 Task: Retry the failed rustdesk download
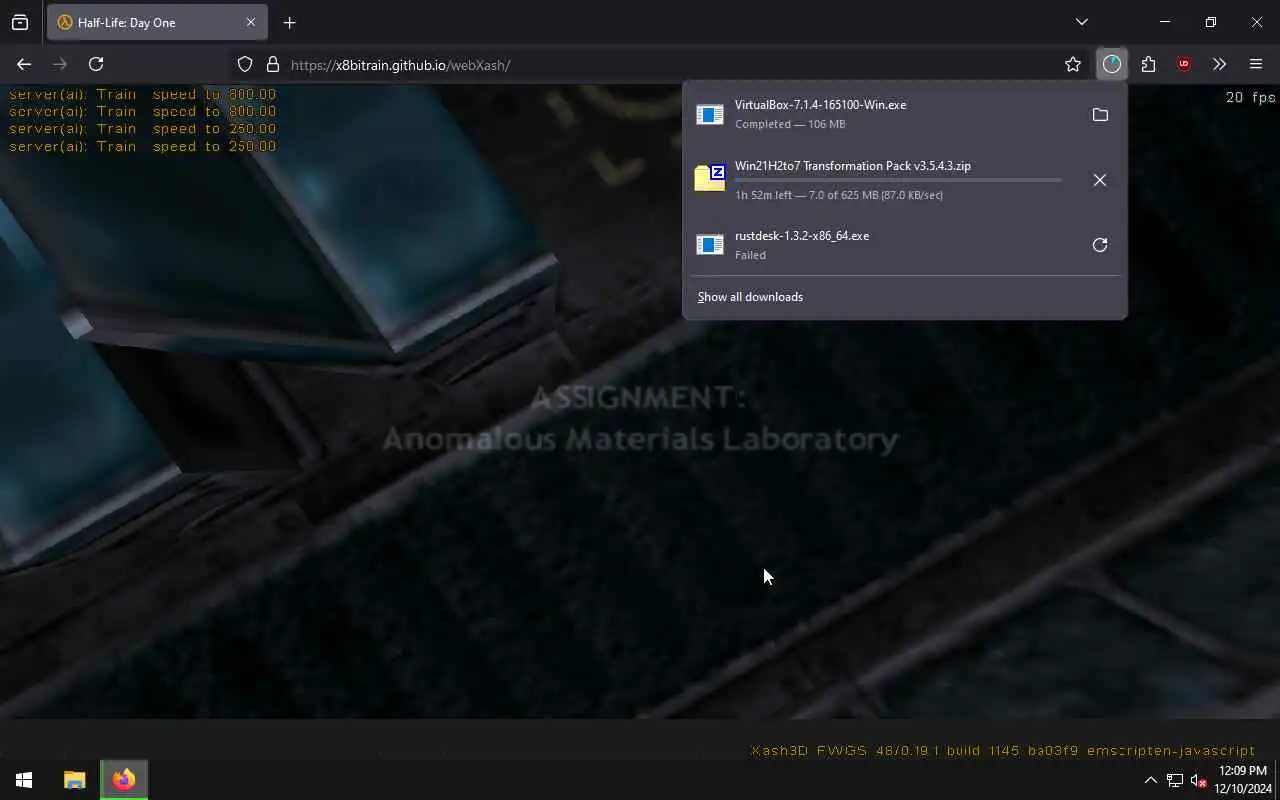pos(1100,245)
